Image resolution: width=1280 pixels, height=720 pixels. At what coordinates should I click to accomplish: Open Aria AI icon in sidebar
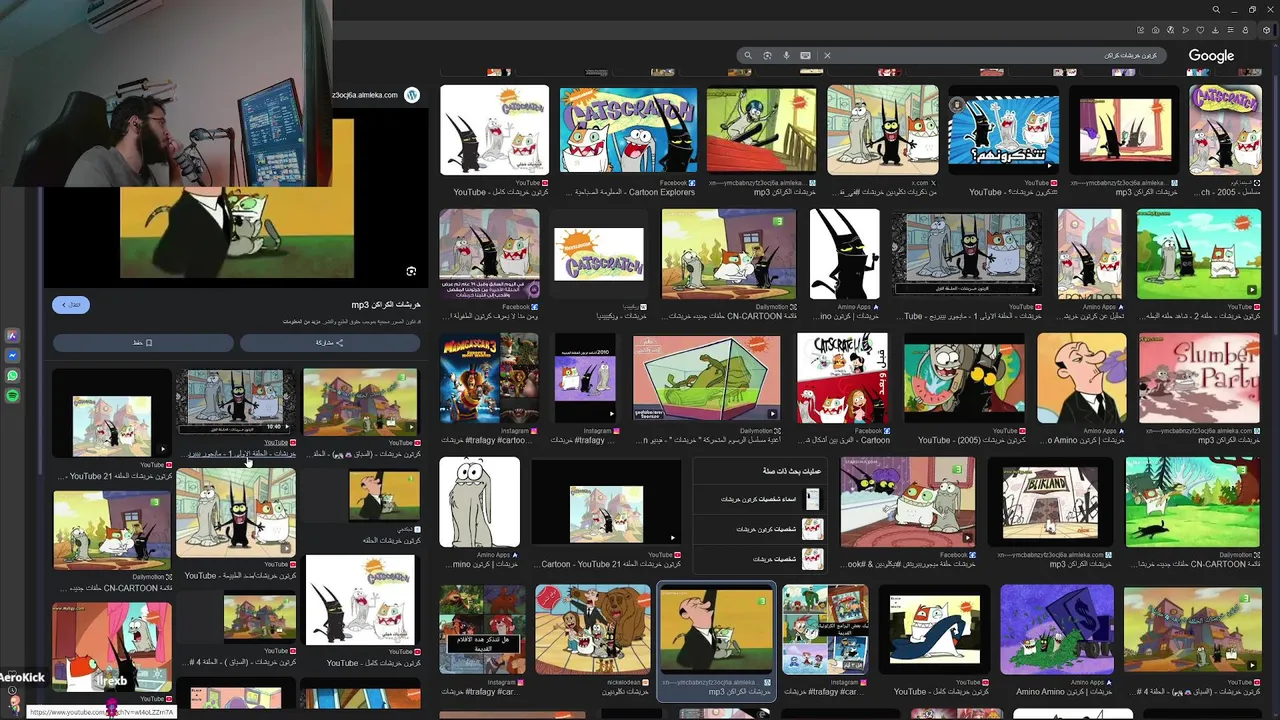[13, 336]
